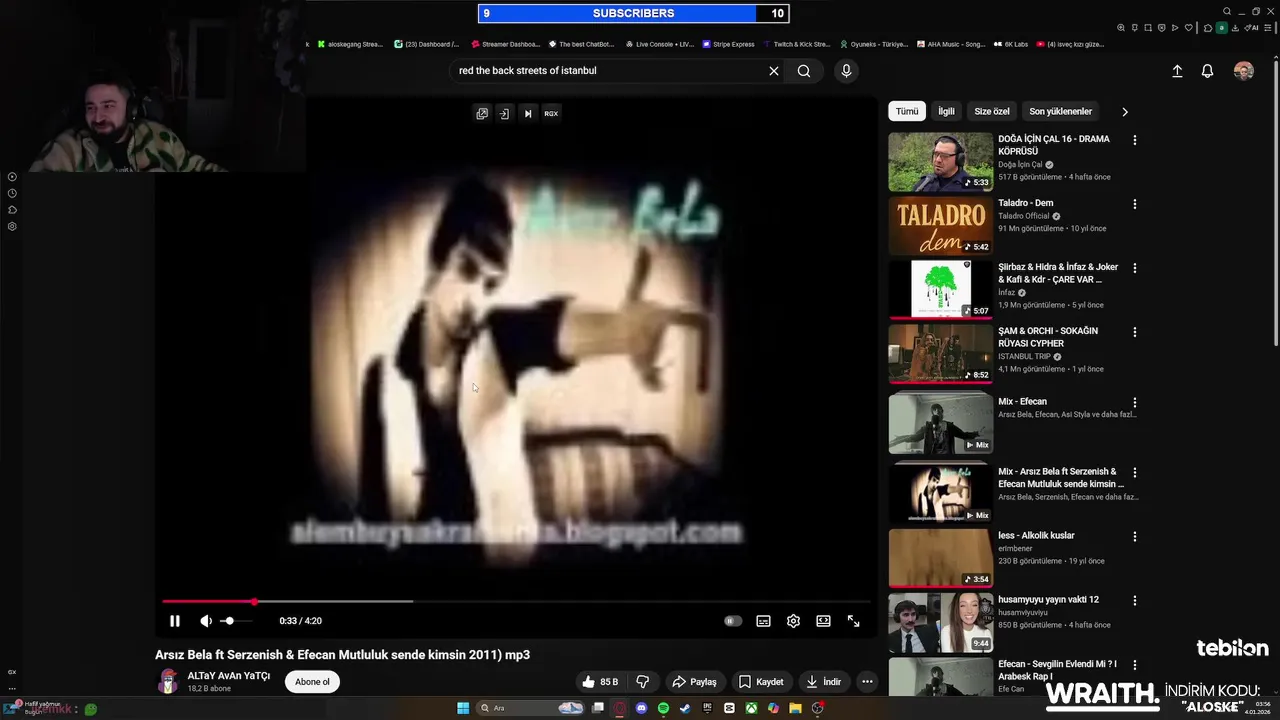Expand more filter chips with right chevron
This screenshot has width=1280, height=720.
pyautogui.click(x=1124, y=112)
